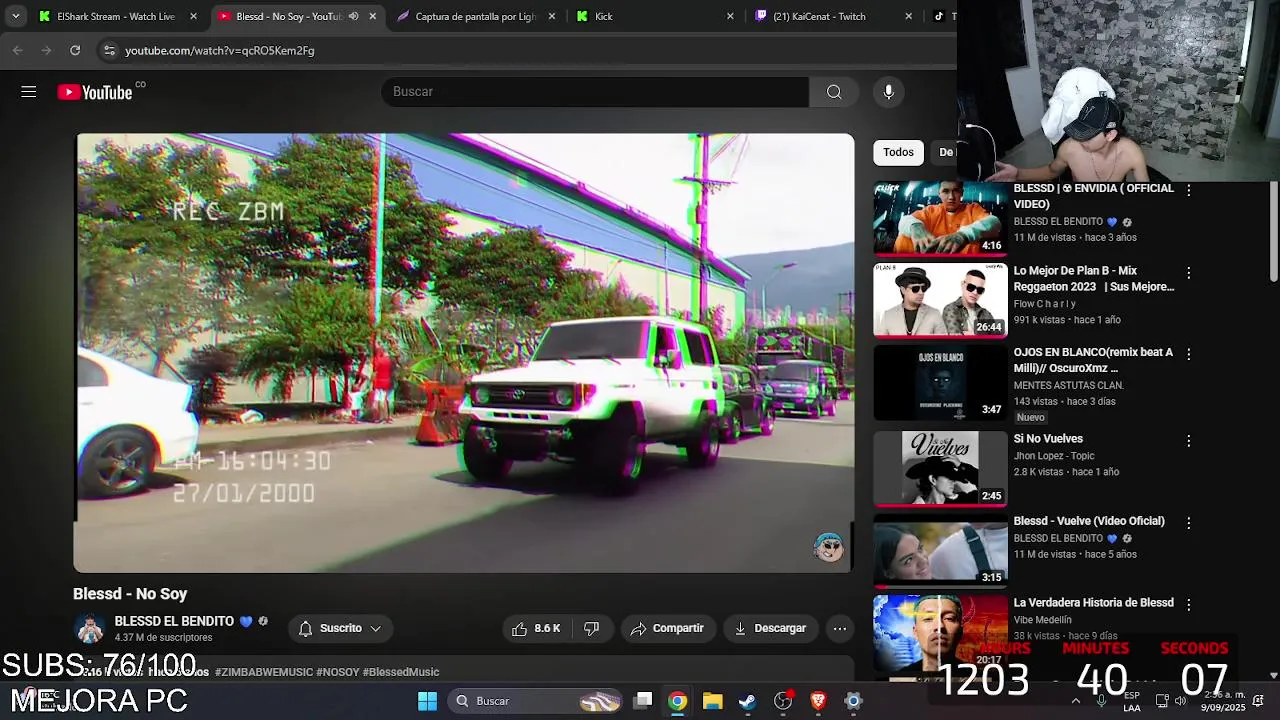The width and height of the screenshot is (1280, 720).
Task: Switch to the ElShark Stream tab
Action: tap(115, 16)
